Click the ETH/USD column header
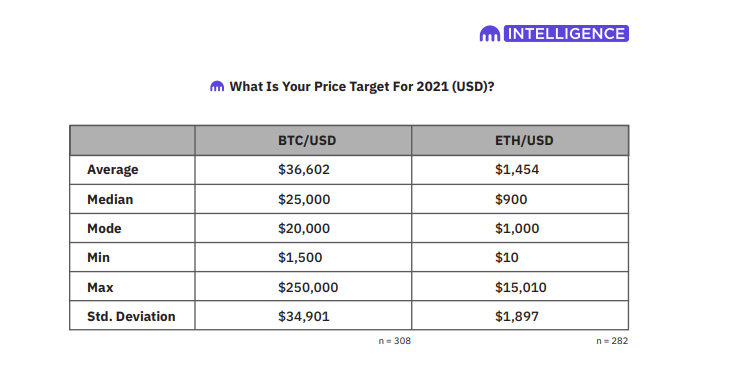This screenshot has width=739, height=367. [x=524, y=140]
